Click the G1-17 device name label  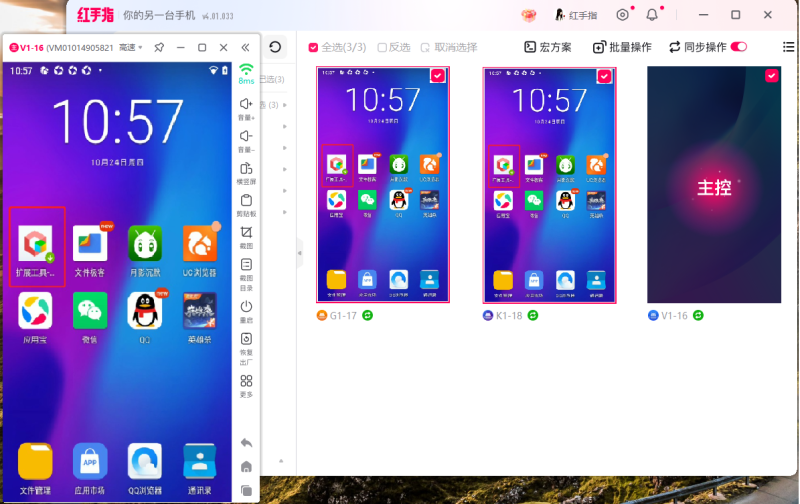(343, 316)
